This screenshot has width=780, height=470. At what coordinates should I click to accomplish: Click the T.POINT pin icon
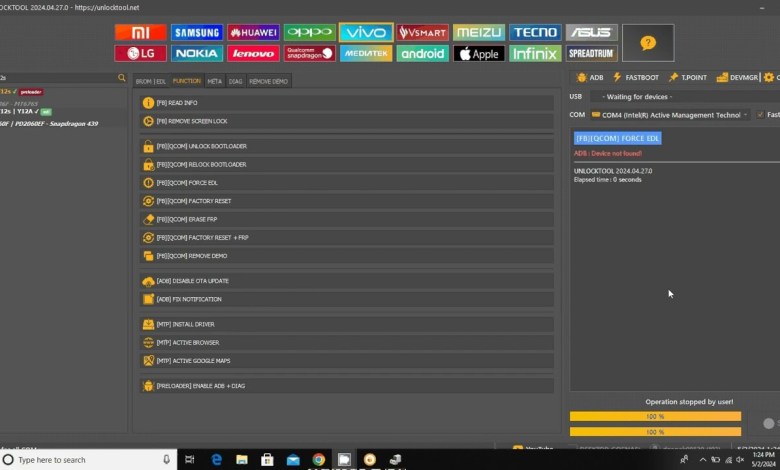(674, 77)
